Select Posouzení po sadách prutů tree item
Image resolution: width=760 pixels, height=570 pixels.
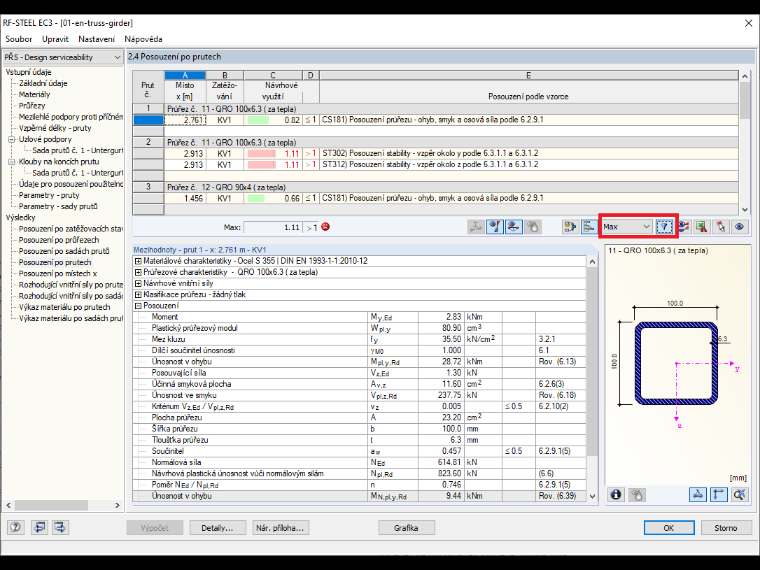pos(64,251)
